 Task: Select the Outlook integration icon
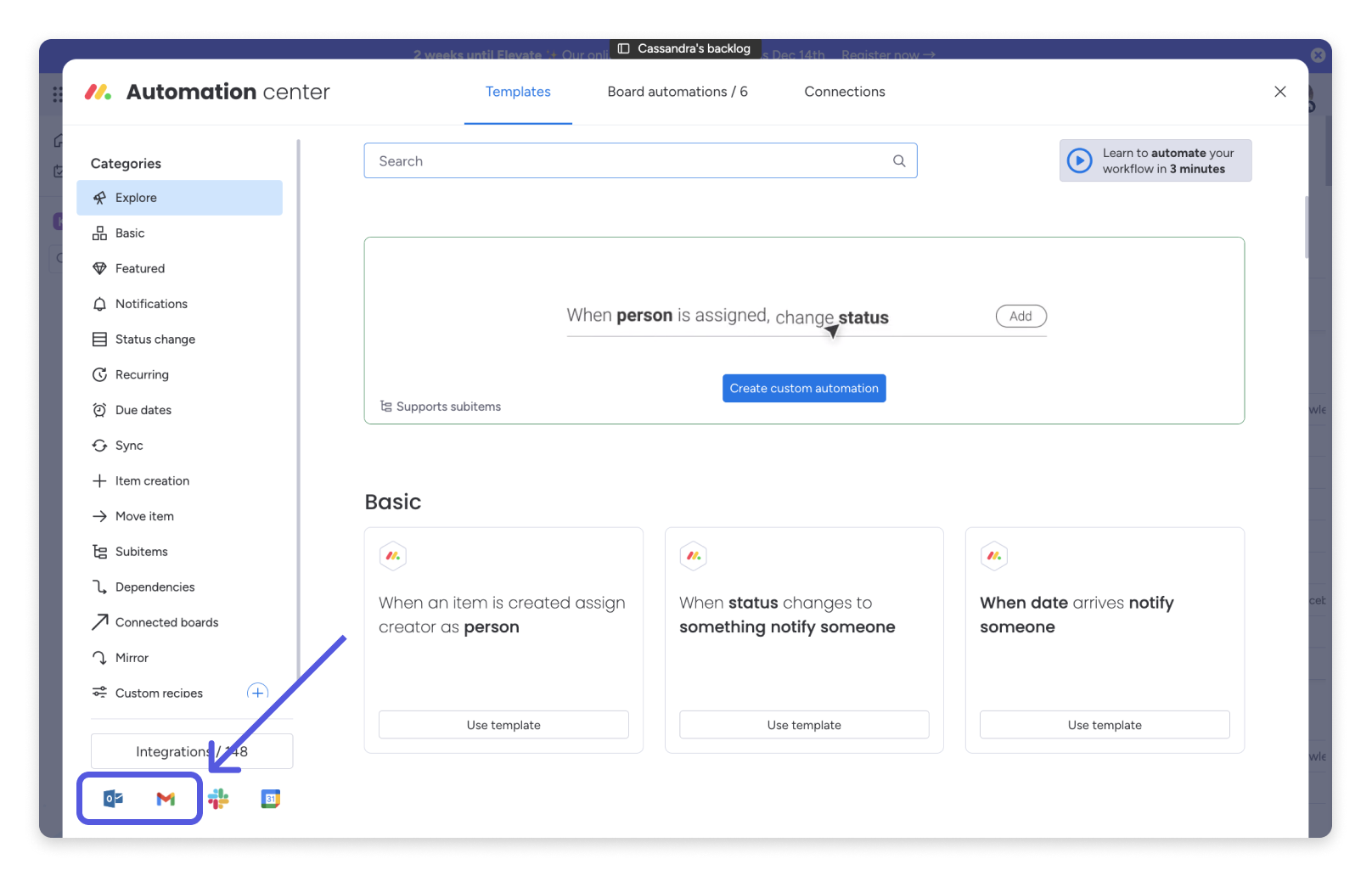click(113, 798)
